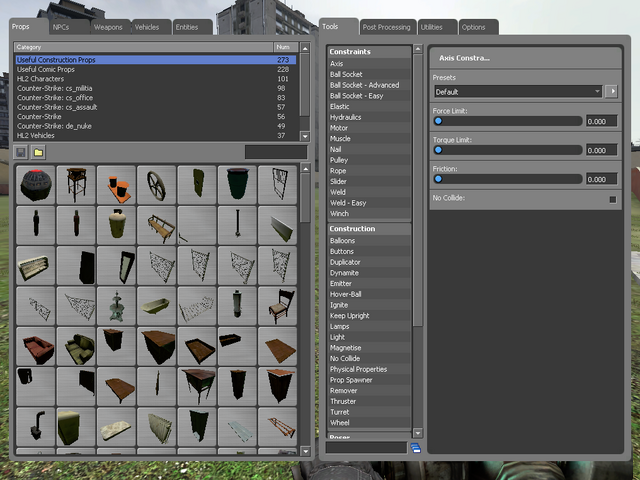Image resolution: width=640 pixels, height=480 pixels.
Task: Spawn the flat wooden pallet board prop
Action: click(x=278, y=346)
